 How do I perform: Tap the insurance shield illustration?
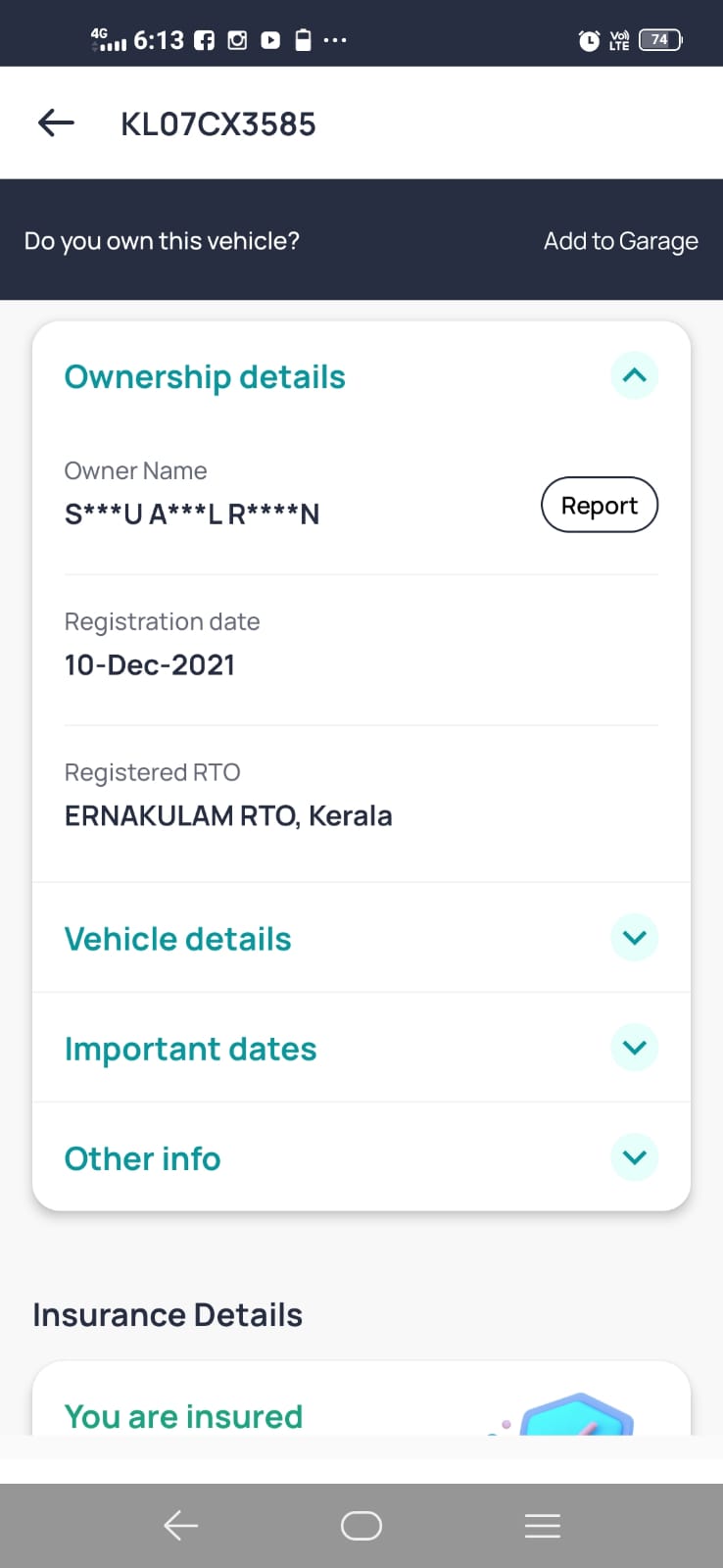[x=578, y=1416]
